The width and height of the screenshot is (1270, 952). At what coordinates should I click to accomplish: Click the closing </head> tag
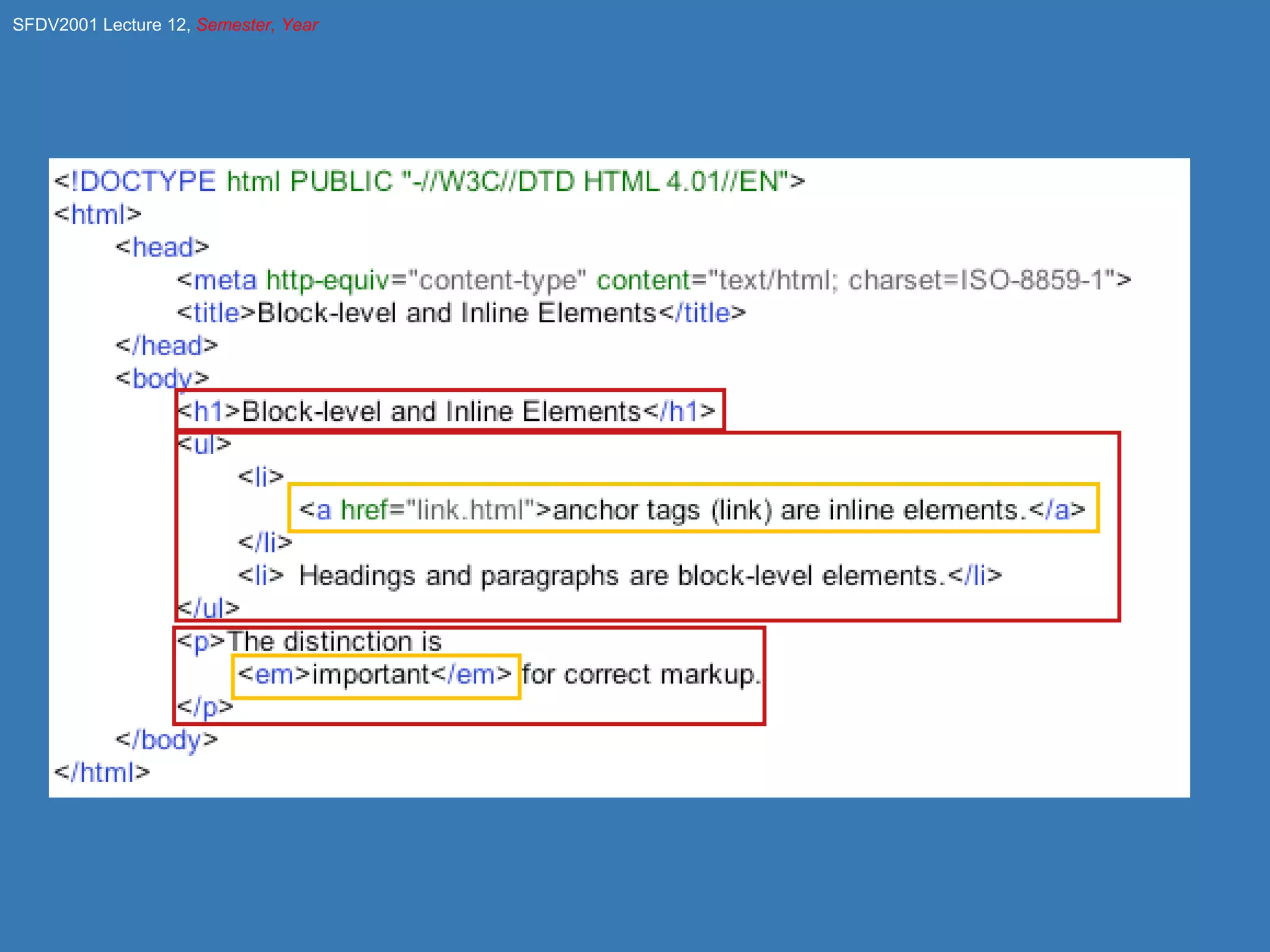pos(167,346)
